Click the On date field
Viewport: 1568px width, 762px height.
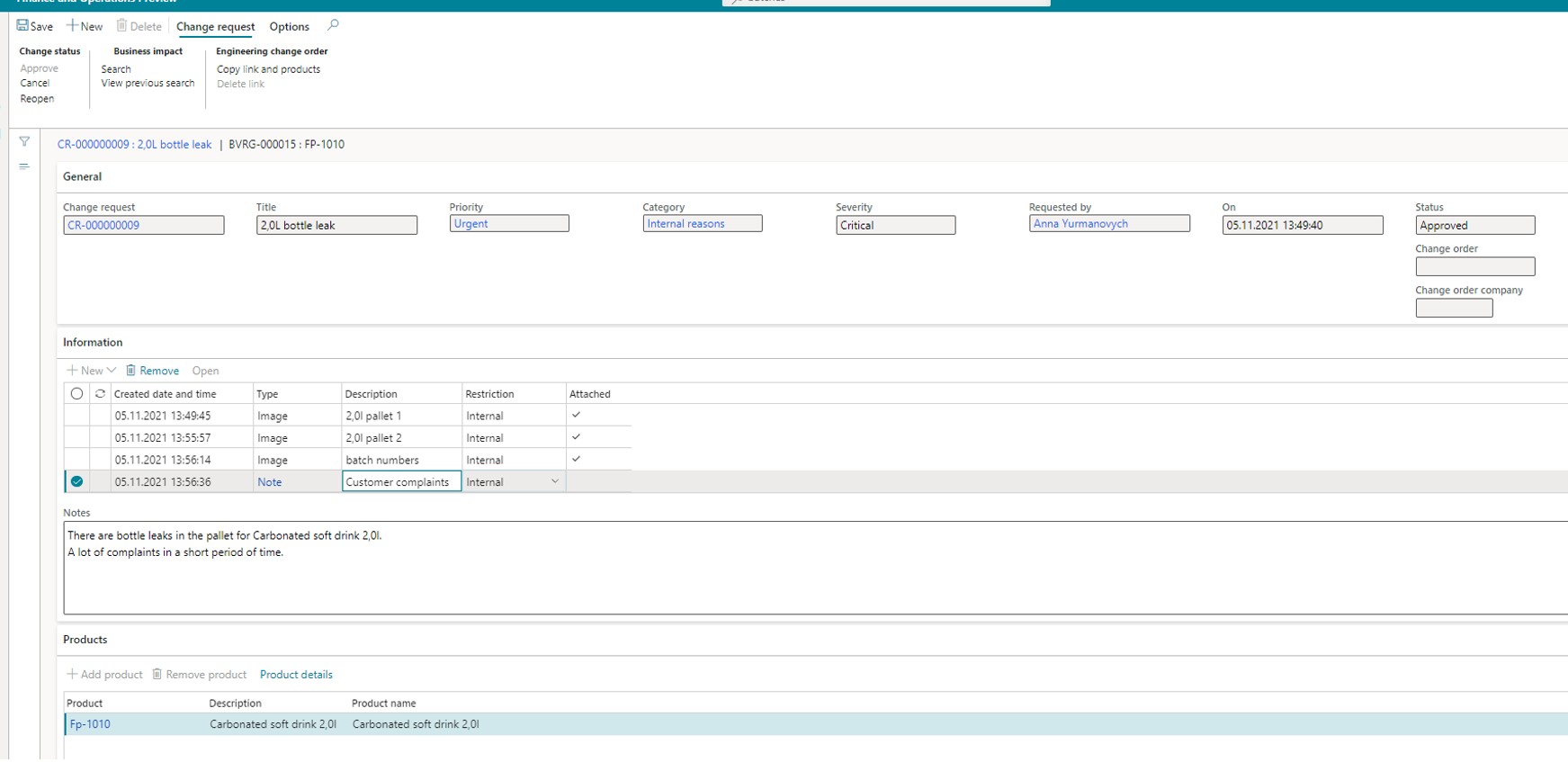pyautogui.click(x=1303, y=225)
